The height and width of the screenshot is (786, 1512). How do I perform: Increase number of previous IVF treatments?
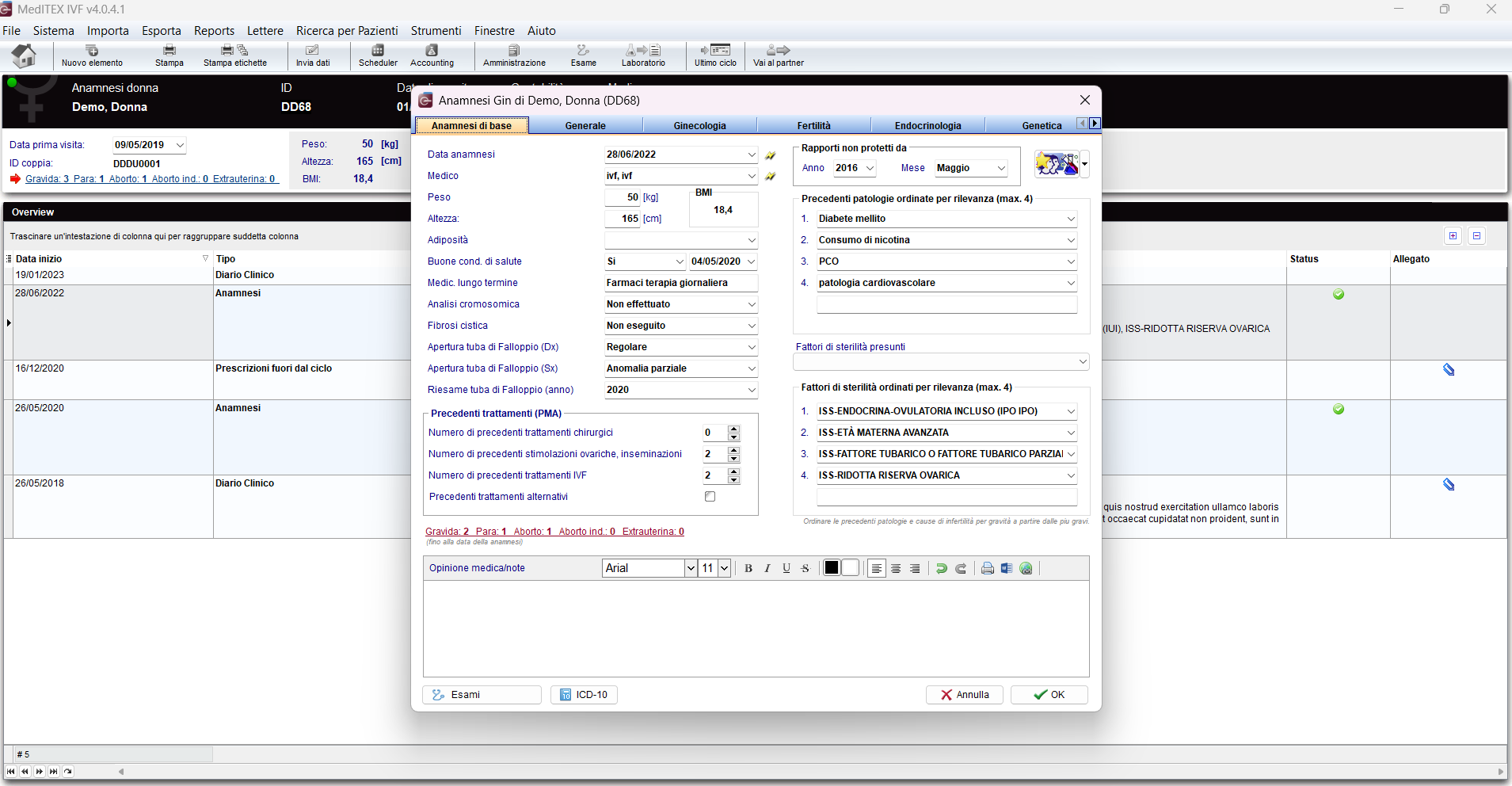733,471
